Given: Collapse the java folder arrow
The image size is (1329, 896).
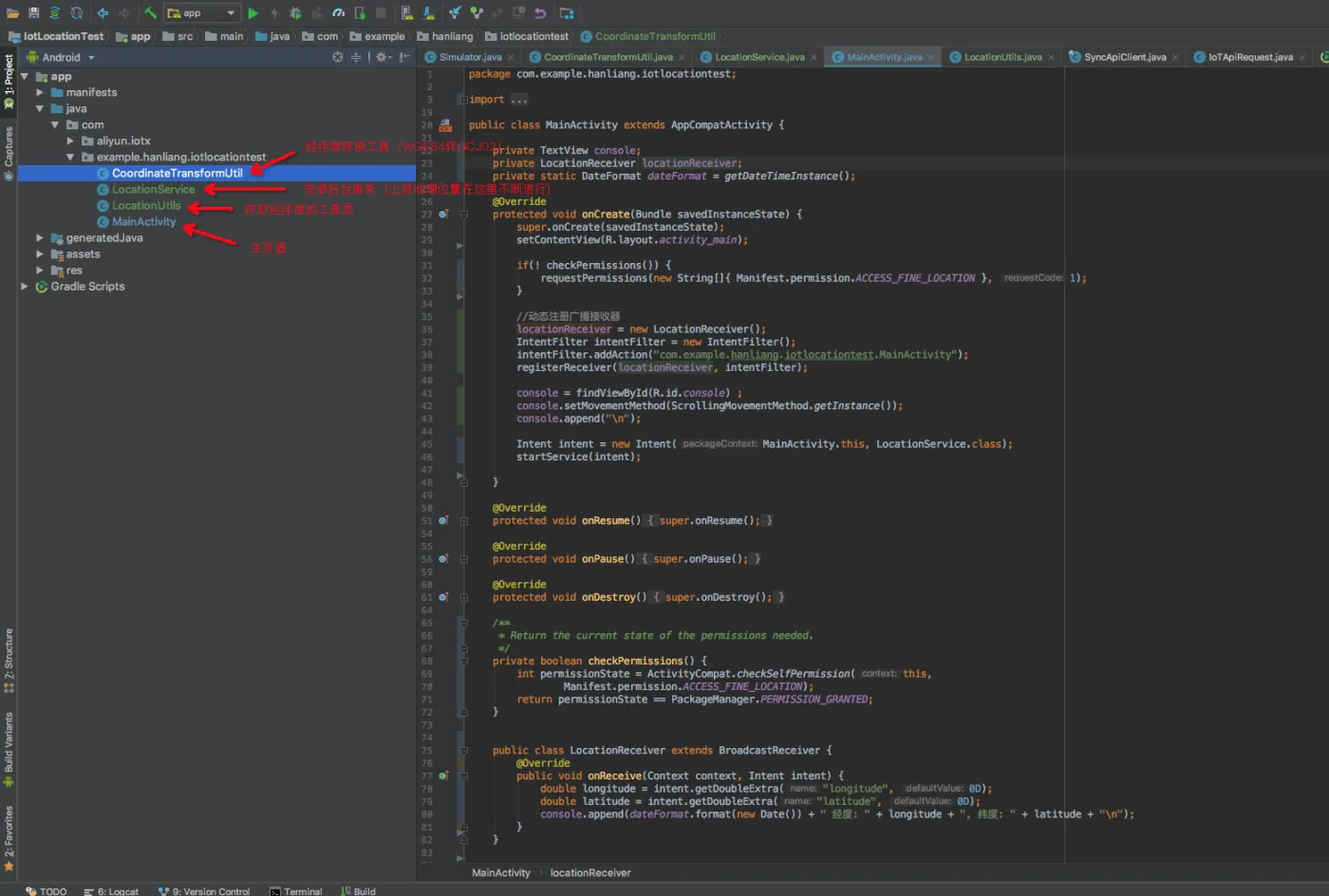Looking at the screenshot, I should click(40, 109).
